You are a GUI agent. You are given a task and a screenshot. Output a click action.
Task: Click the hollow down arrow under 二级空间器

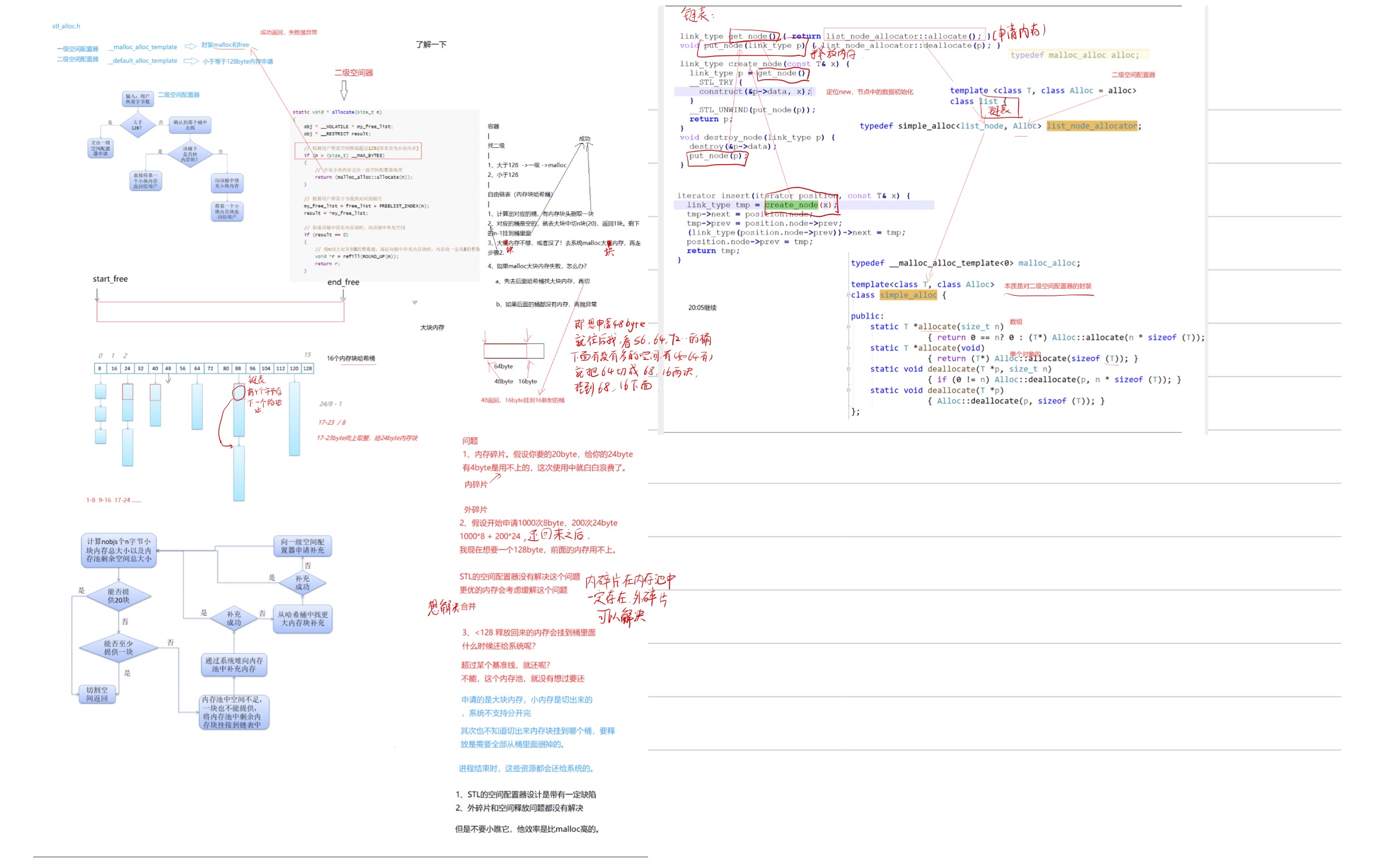(x=344, y=90)
